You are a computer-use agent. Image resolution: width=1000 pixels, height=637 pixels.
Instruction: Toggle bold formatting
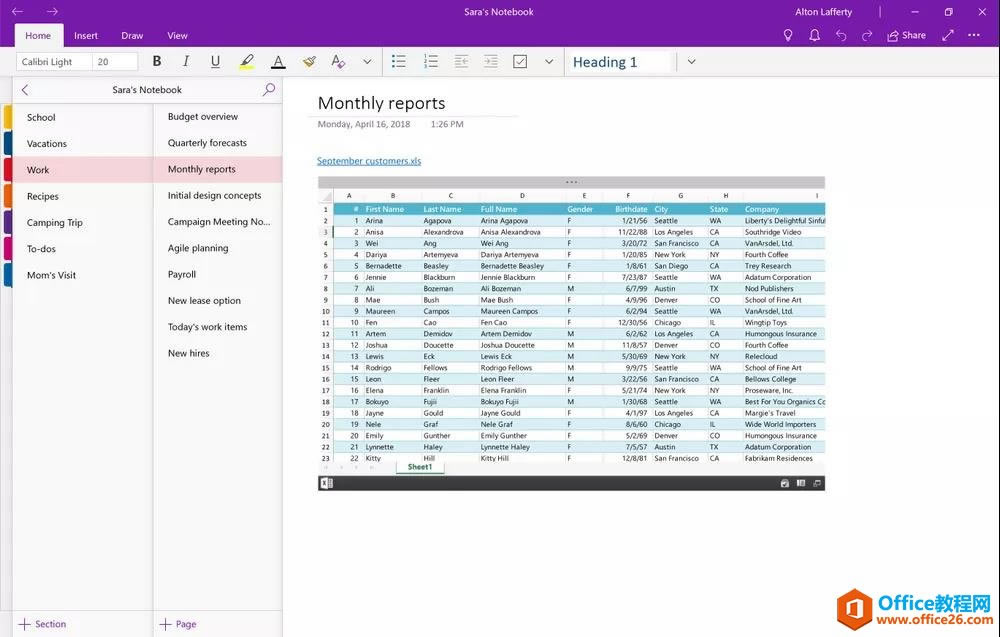(x=157, y=61)
